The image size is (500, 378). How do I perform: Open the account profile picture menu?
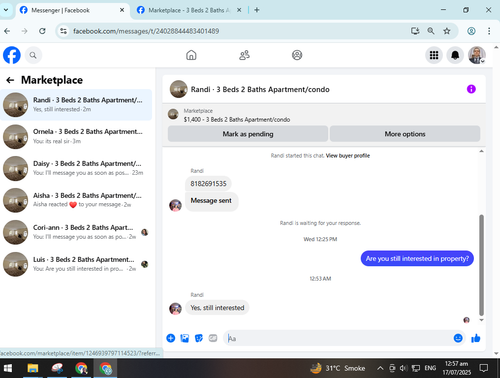pos(477,55)
